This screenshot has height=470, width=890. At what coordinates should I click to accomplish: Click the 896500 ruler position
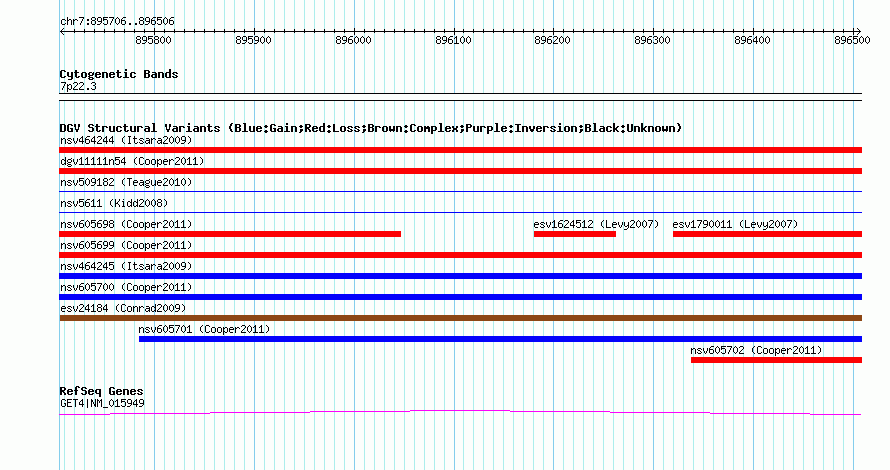pyautogui.click(x=852, y=40)
